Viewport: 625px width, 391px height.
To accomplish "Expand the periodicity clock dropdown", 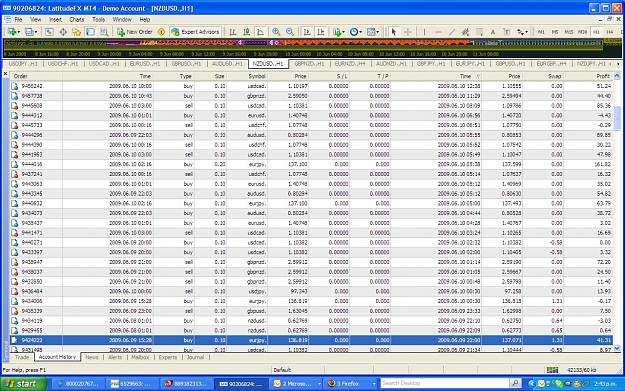I will click(360, 32).
